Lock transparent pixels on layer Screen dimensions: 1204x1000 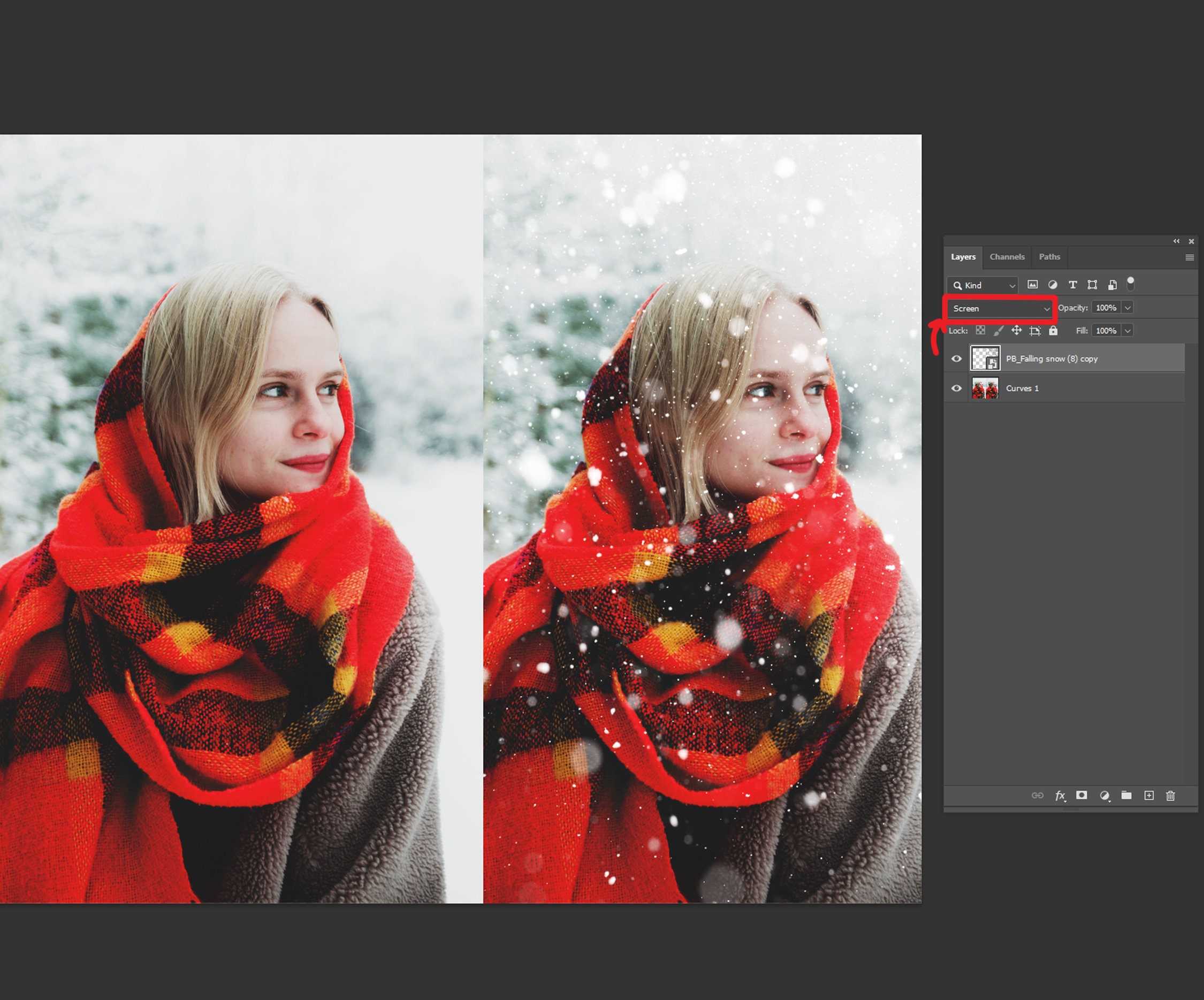click(x=980, y=330)
